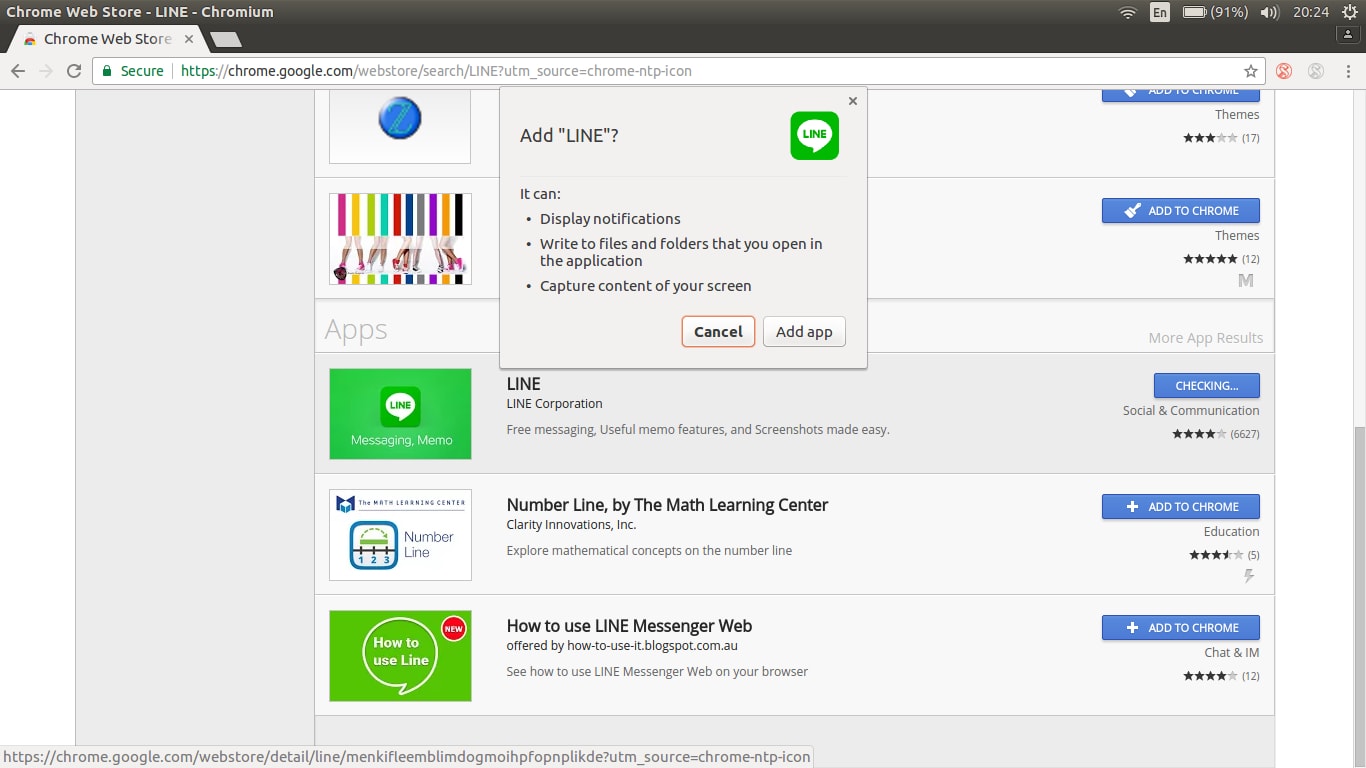Open the Chromium menu
Screen dimensions: 1366x768
click(1349, 71)
